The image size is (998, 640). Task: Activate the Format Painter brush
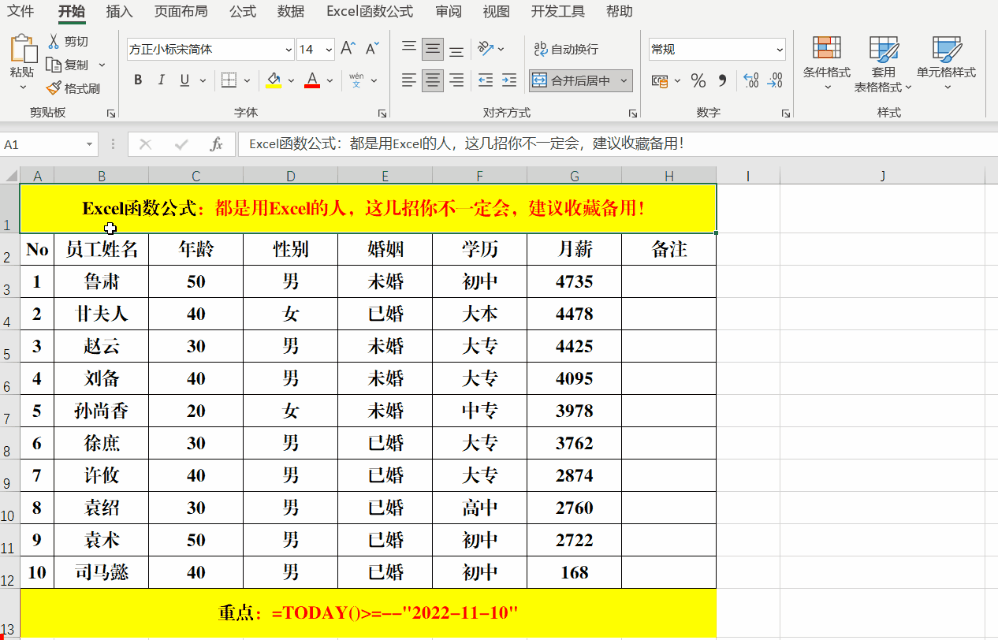pos(73,88)
